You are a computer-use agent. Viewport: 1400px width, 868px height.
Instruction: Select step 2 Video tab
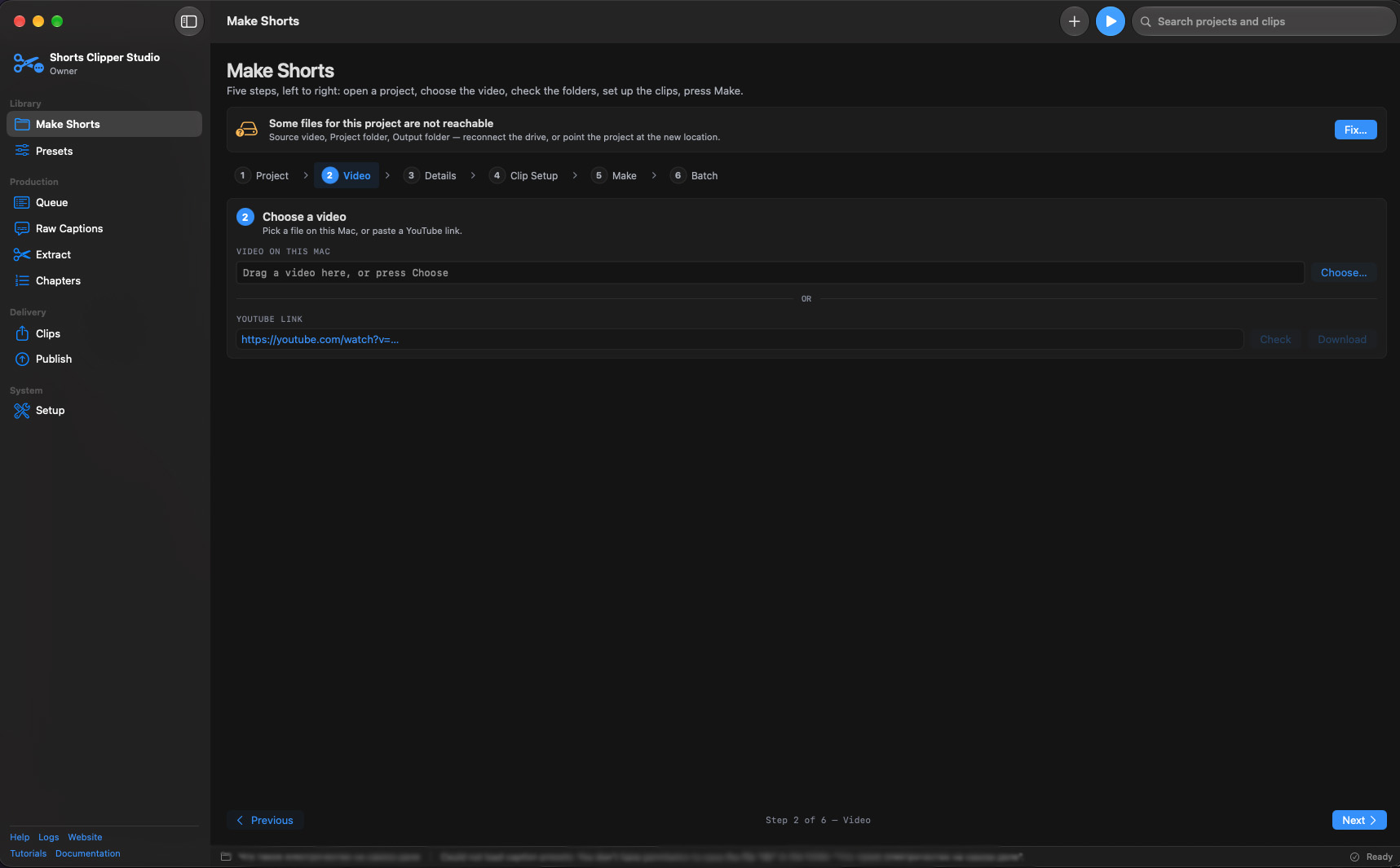pos(347,175)
